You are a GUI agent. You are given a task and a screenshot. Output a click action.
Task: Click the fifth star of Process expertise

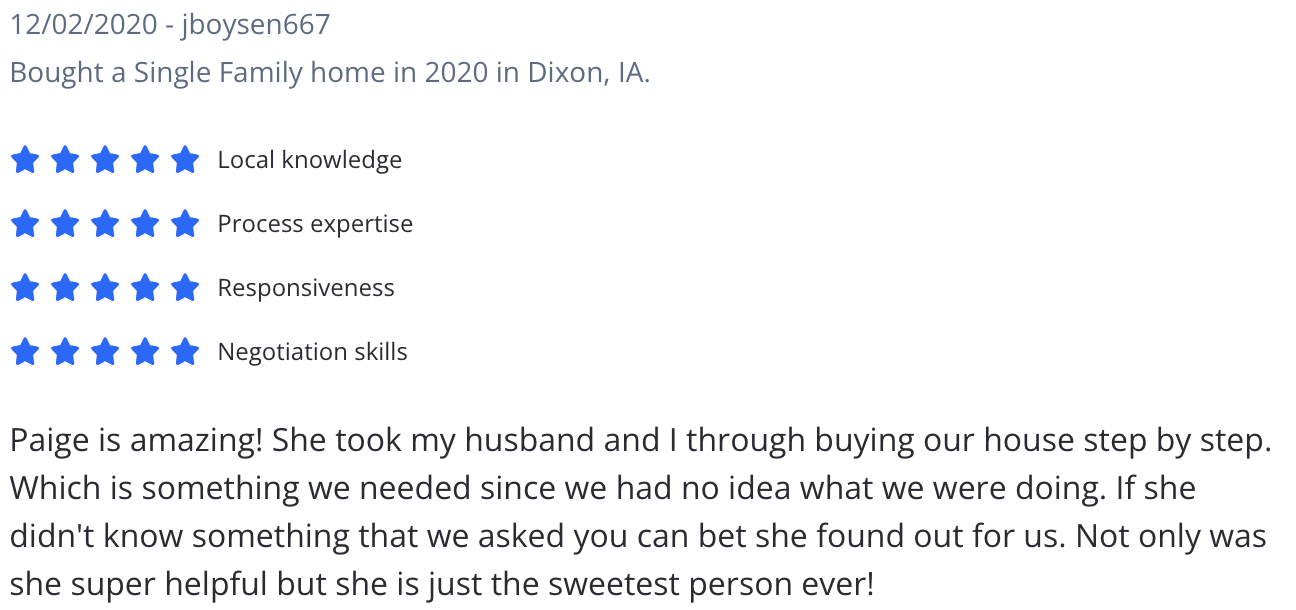coord(185,224)
